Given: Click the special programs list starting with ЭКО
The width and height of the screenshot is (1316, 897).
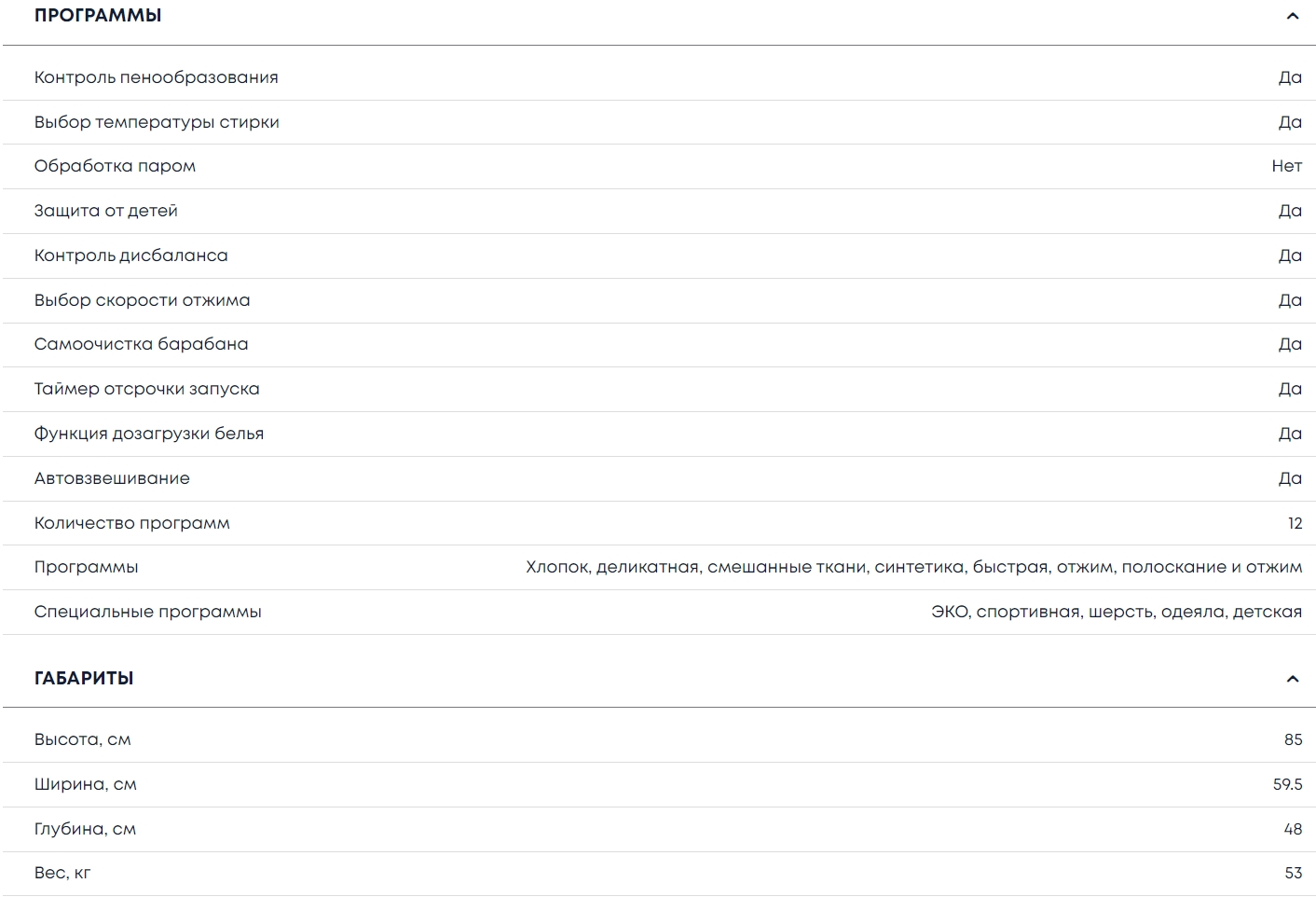Looking at the screenshot, I should tap(1116, 612).
